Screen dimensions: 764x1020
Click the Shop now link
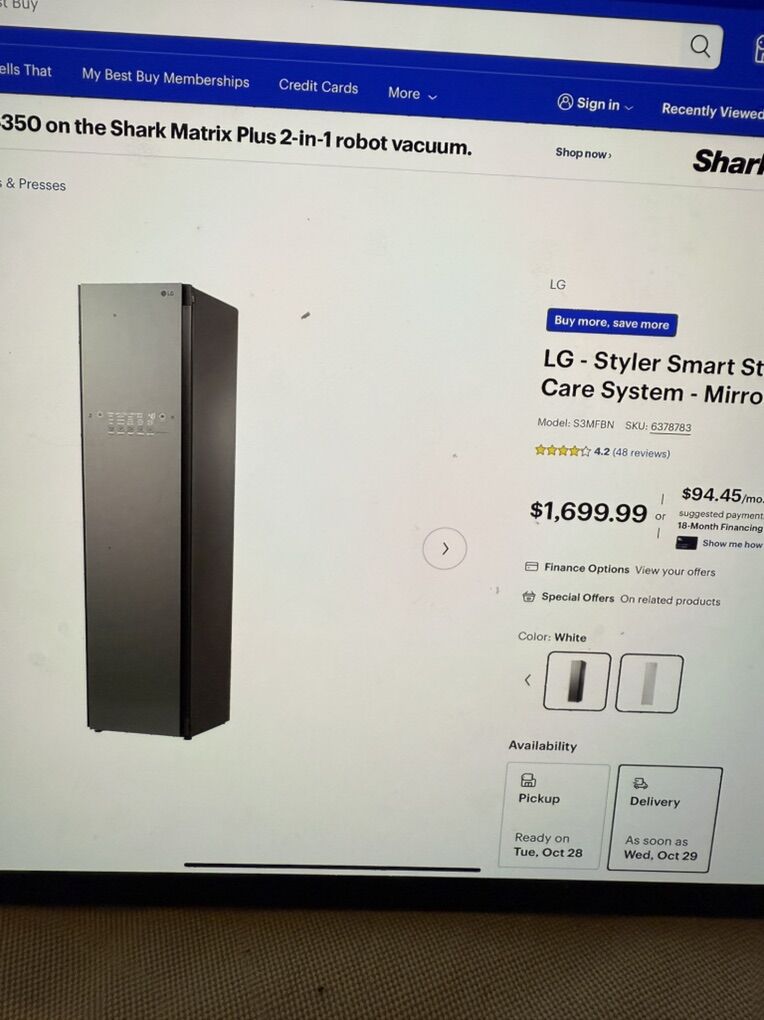[x=583, y=154]
